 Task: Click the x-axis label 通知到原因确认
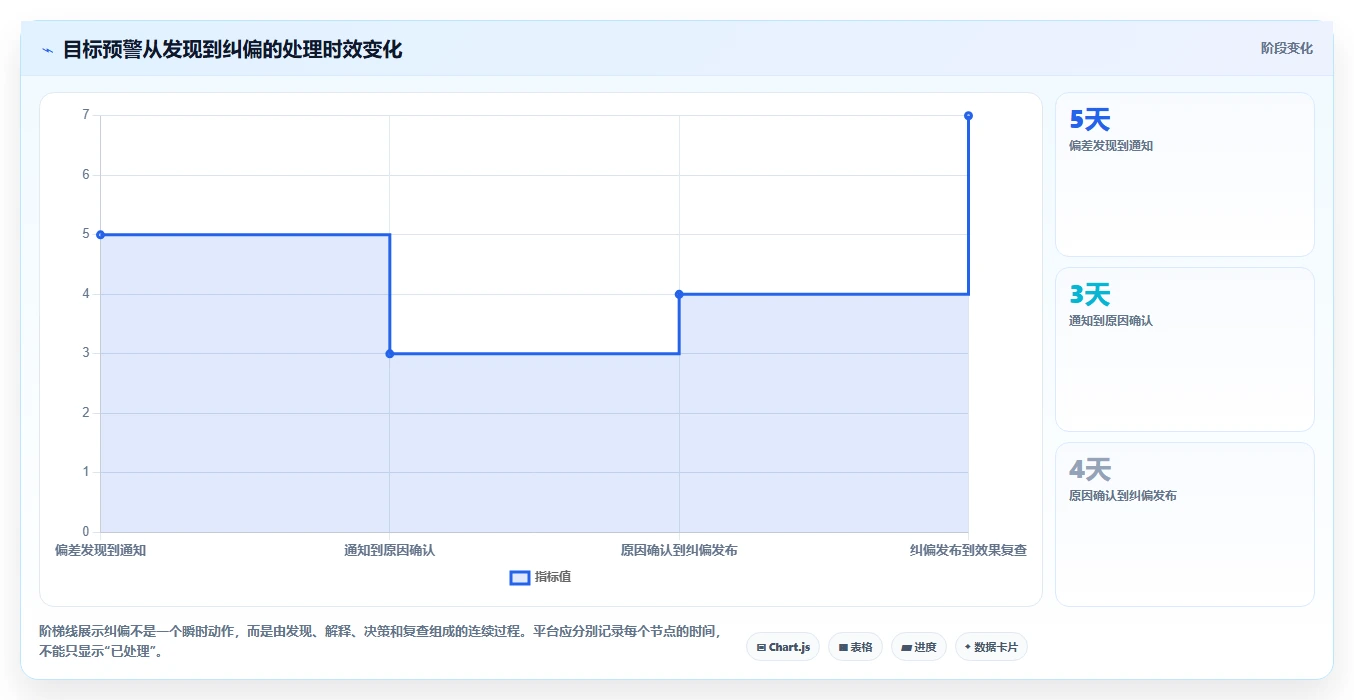coord(390,550)
